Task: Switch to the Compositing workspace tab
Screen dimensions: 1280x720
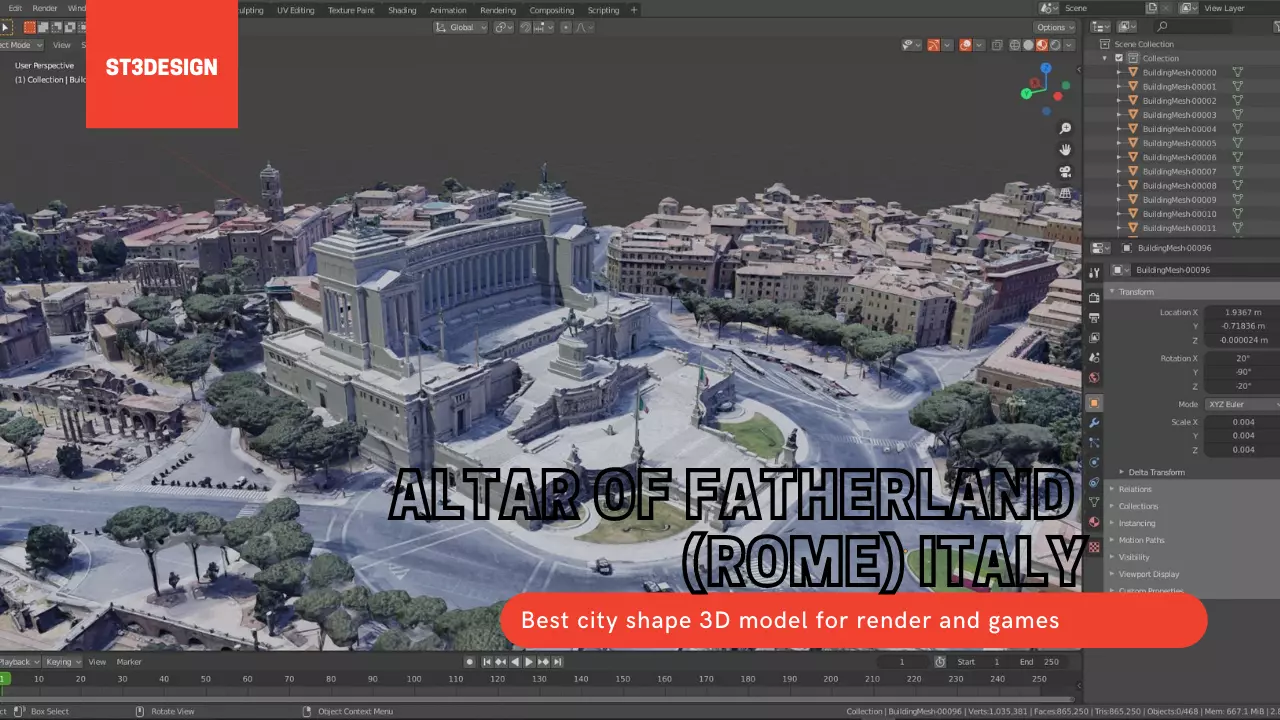Action: click(x=552, y=10)
